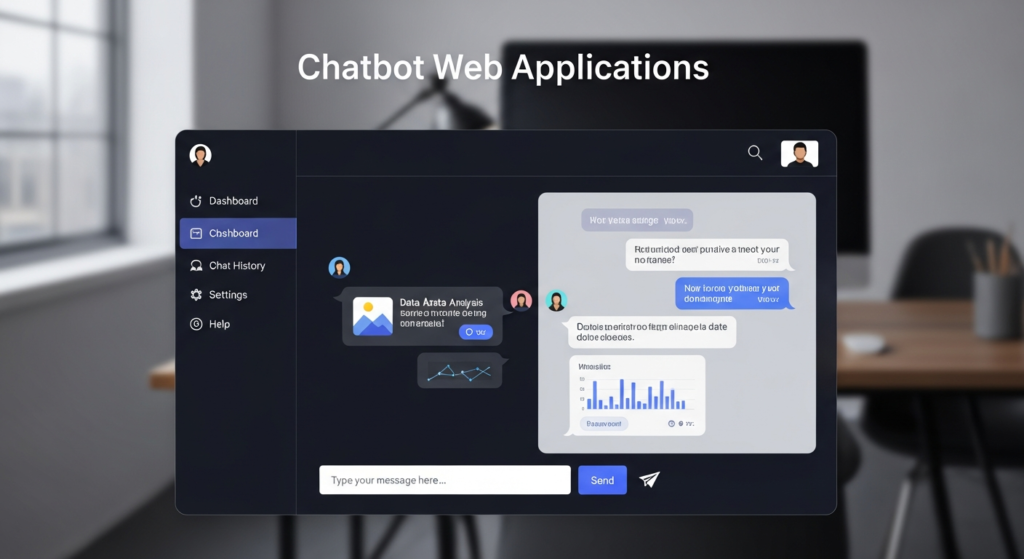Click the 'Data Arata Analysis' card title

coord(441,302)
